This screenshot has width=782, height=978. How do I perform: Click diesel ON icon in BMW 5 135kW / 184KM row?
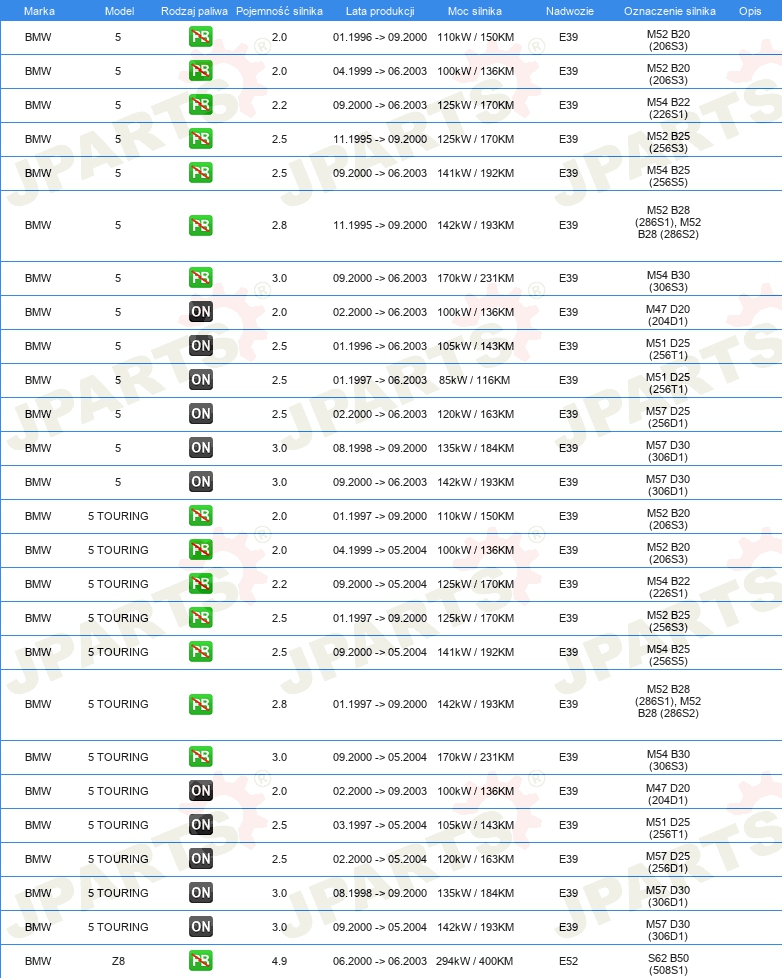point(201,448)
